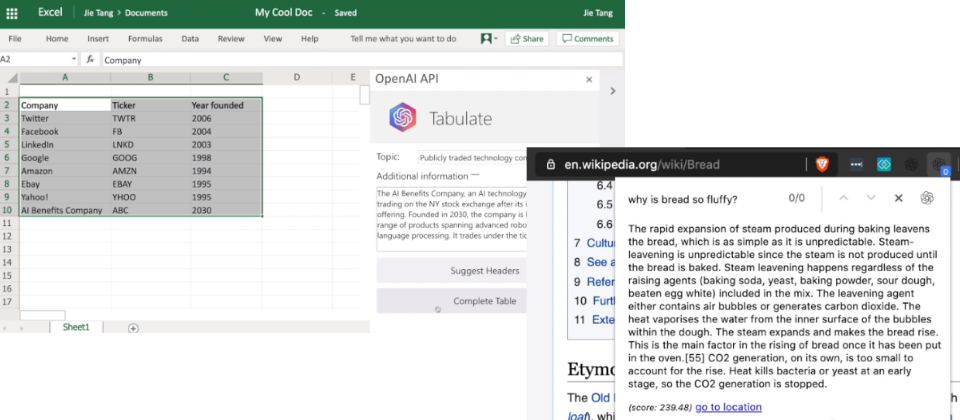Click the Jie Tang breadcrumb link
Image resolution: width=960 pixels, height=420 pixels.
pos(99,13)
